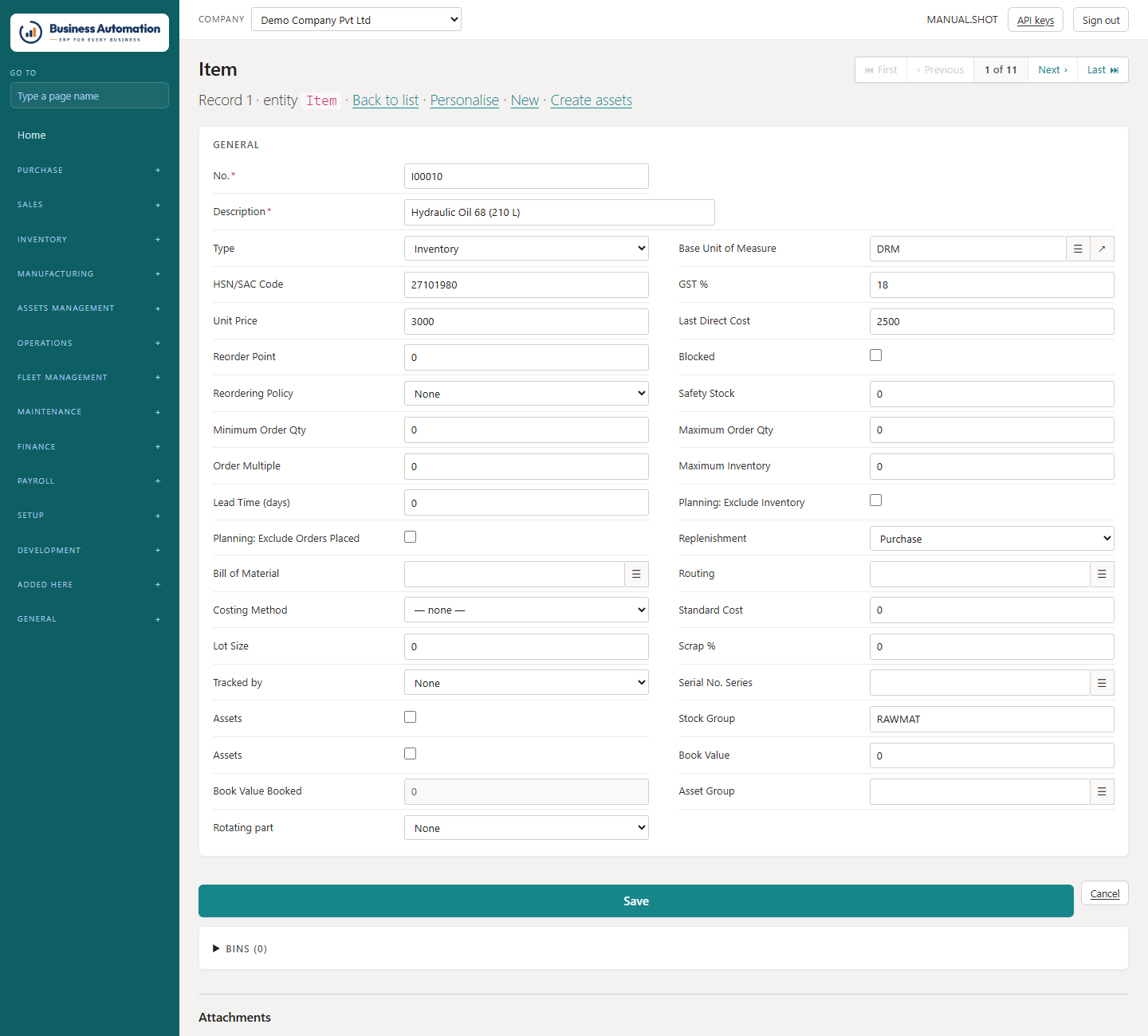The width and height of the screenshot is (1148, 1036).
Task: Toggle the Blocked checkbox
Action: pos(876,355)
